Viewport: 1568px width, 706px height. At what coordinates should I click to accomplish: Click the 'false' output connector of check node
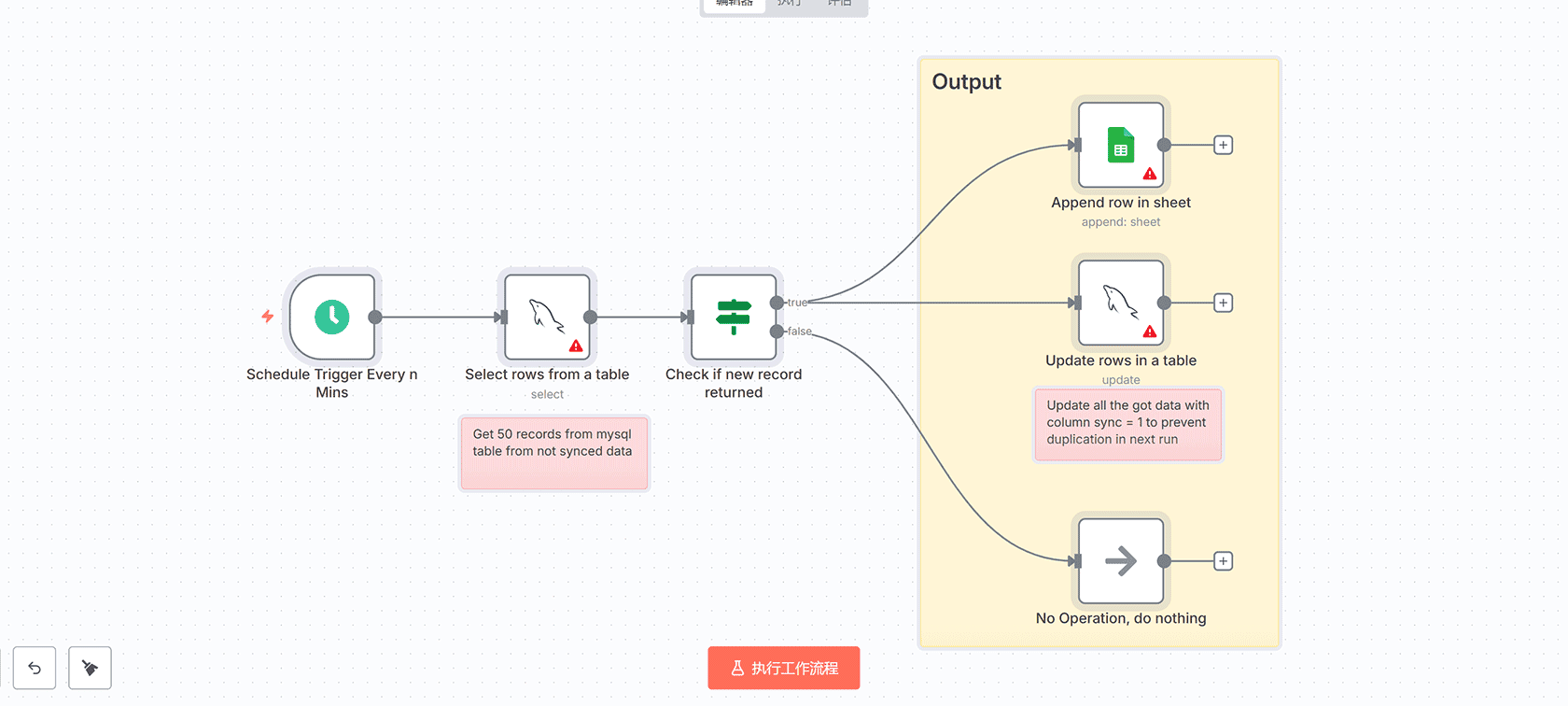[777, 332]
